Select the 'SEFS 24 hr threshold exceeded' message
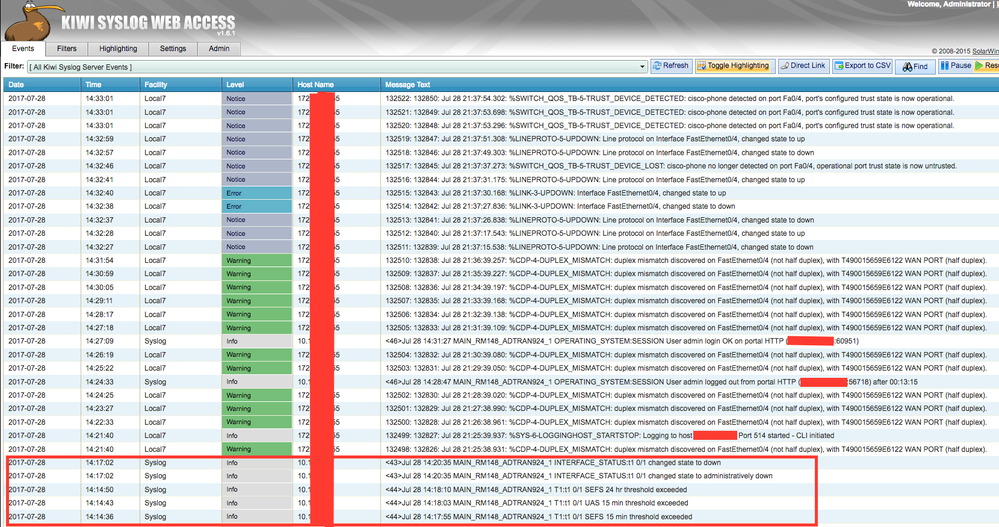999x527 pixels. click(x=536, y=490)
